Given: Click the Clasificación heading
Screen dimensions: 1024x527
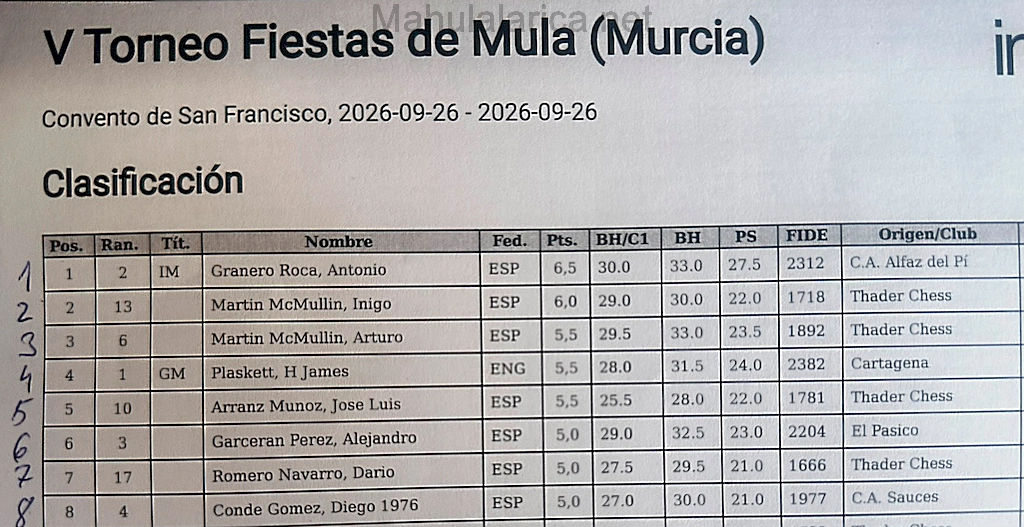Looking at the screenshot, I should [143, 182].
